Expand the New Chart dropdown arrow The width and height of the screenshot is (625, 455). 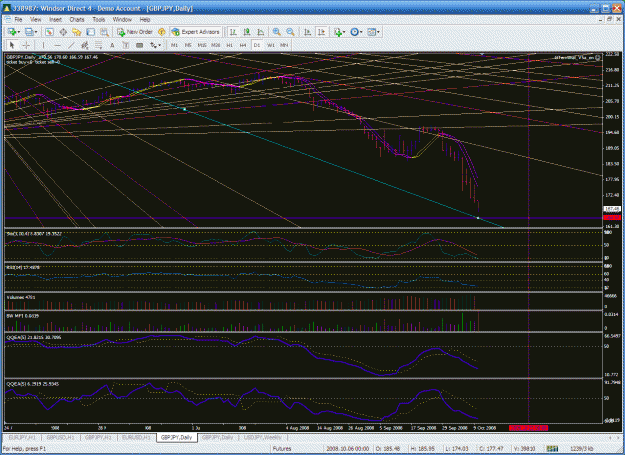coord(18,32)
